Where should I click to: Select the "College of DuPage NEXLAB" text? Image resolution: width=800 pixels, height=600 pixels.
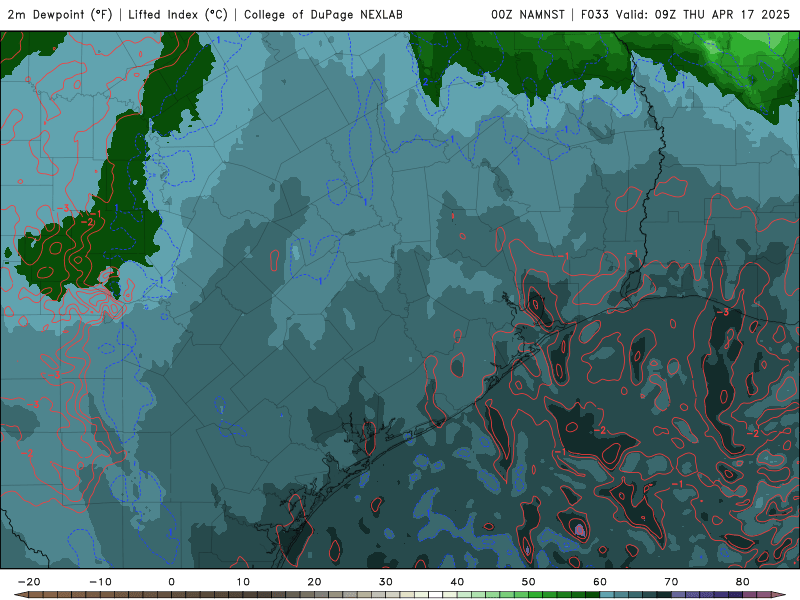point(323,15)
